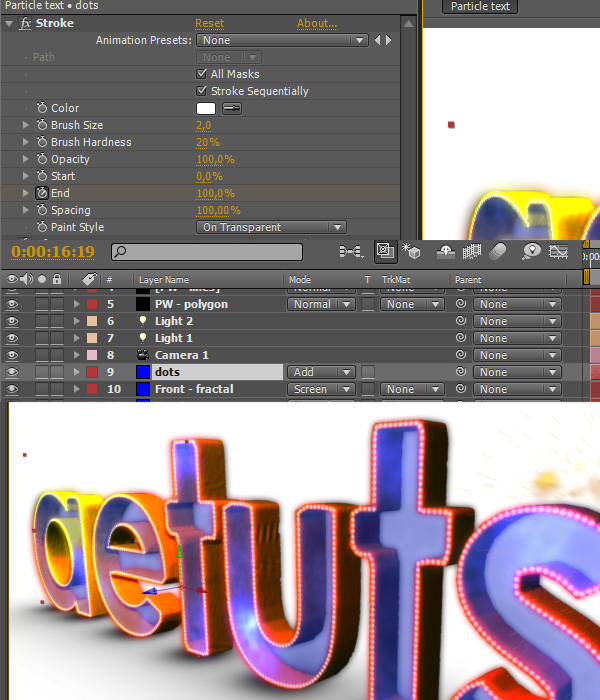
Task: Open About for Stroke effect
Action: (x=317, y=23)
